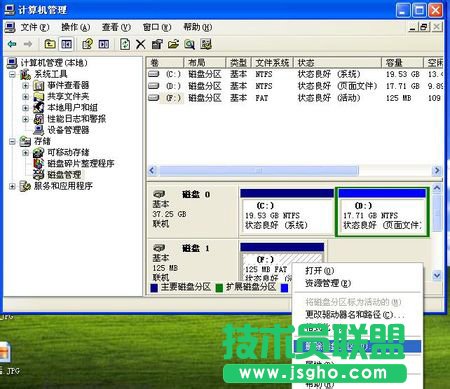Click the Help toolbar icon after Properties

click(104, 44)
